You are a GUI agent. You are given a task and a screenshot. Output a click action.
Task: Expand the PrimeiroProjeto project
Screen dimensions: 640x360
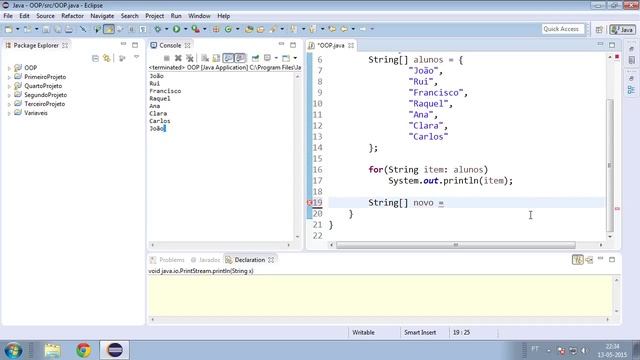[9, 77]
